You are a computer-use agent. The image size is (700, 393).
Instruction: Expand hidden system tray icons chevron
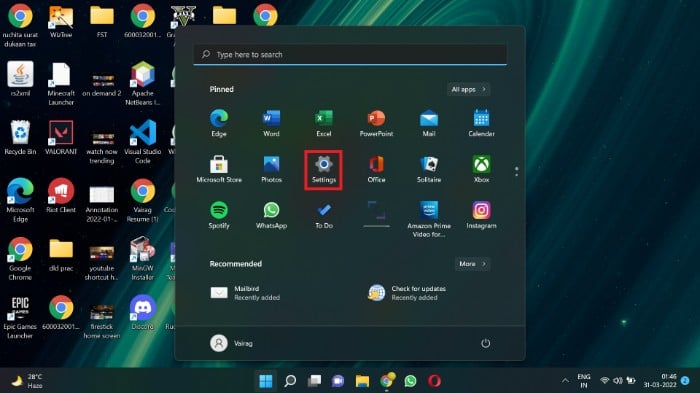pos(565,381)
